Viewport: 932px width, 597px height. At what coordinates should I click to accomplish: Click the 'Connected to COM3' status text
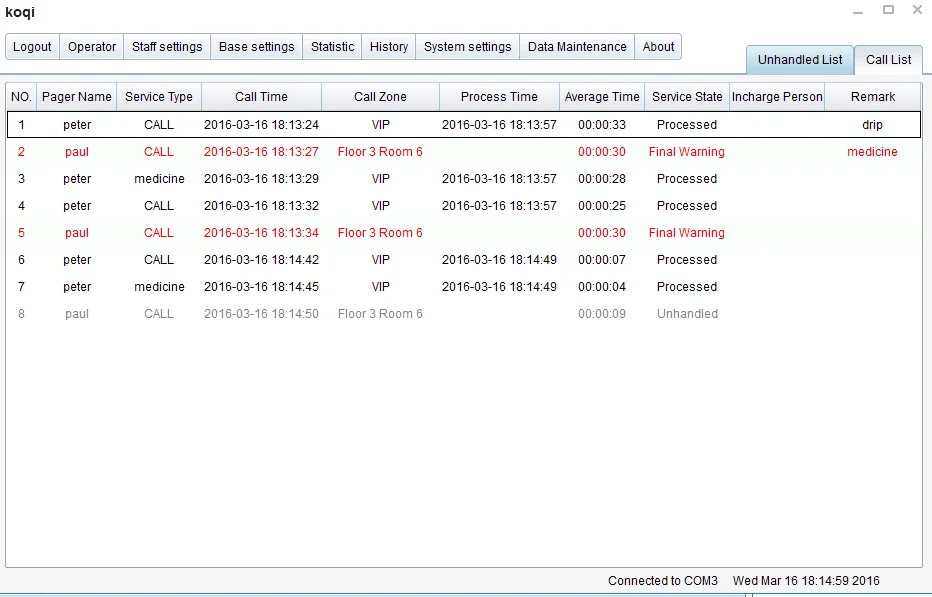(x=663, y=581)
